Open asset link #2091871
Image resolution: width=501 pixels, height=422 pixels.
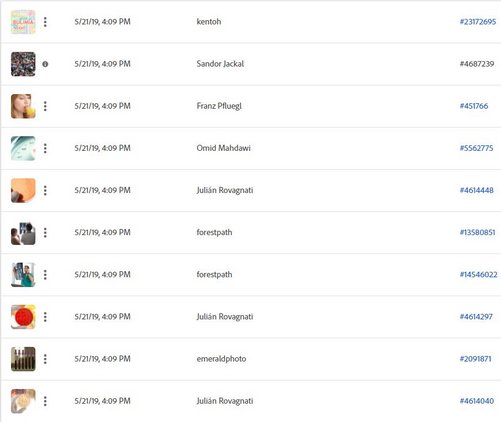[475, 359]
